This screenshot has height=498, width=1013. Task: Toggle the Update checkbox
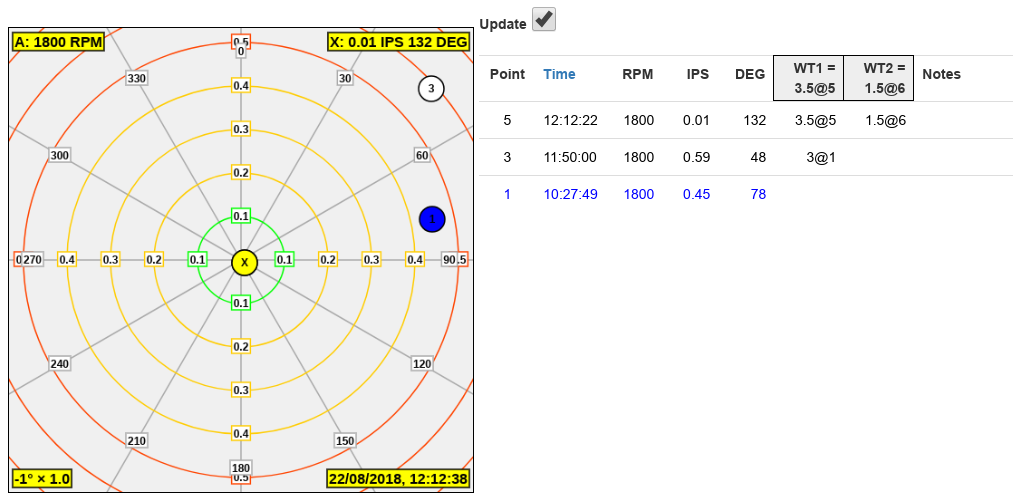point(544,20)
